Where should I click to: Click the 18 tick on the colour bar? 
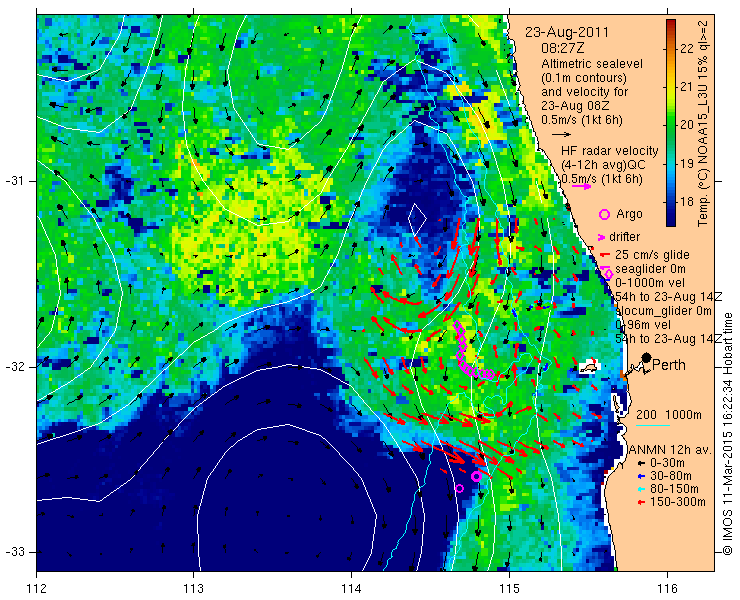point(687,202)
